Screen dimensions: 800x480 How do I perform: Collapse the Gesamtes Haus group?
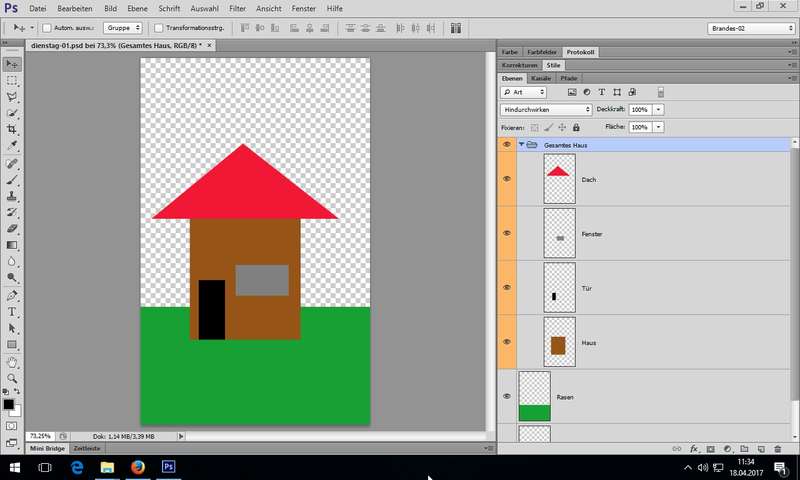tap(521, 145)
